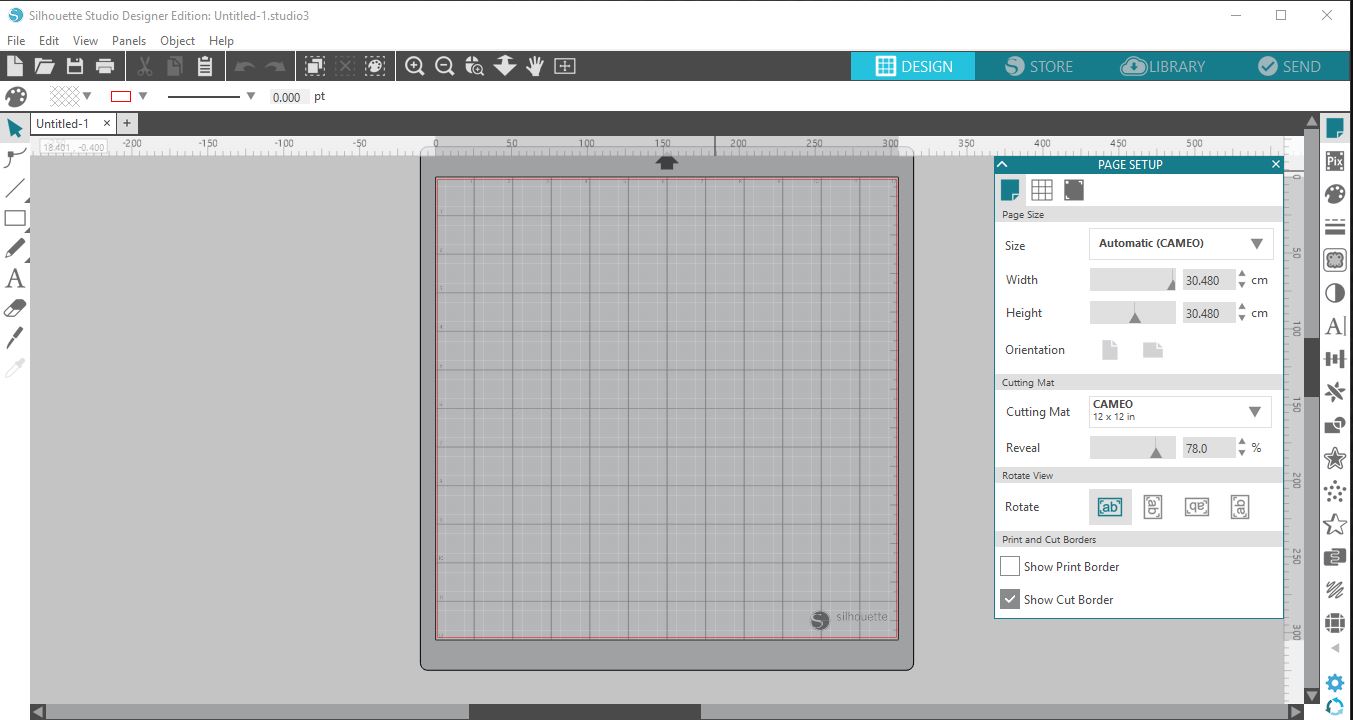Create a new document icon
This screenshot has height=720, width=1353.
[15, 66]
